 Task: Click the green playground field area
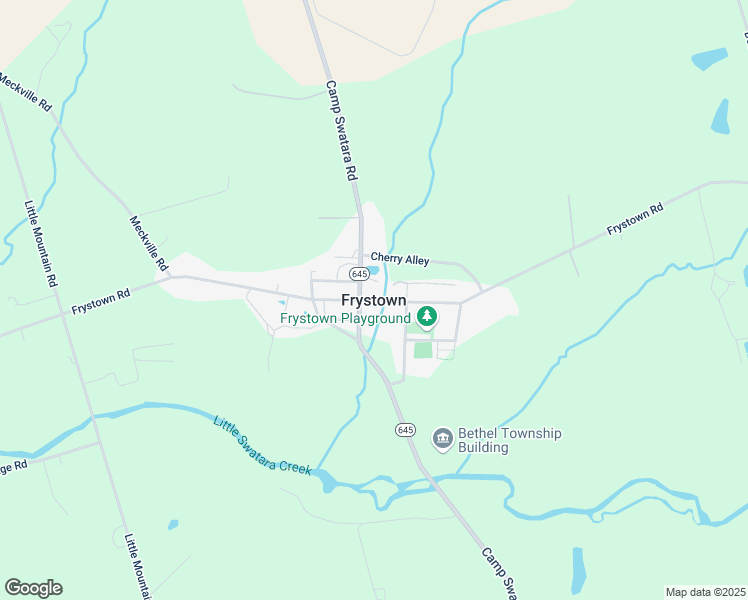(x=423, y=350)
